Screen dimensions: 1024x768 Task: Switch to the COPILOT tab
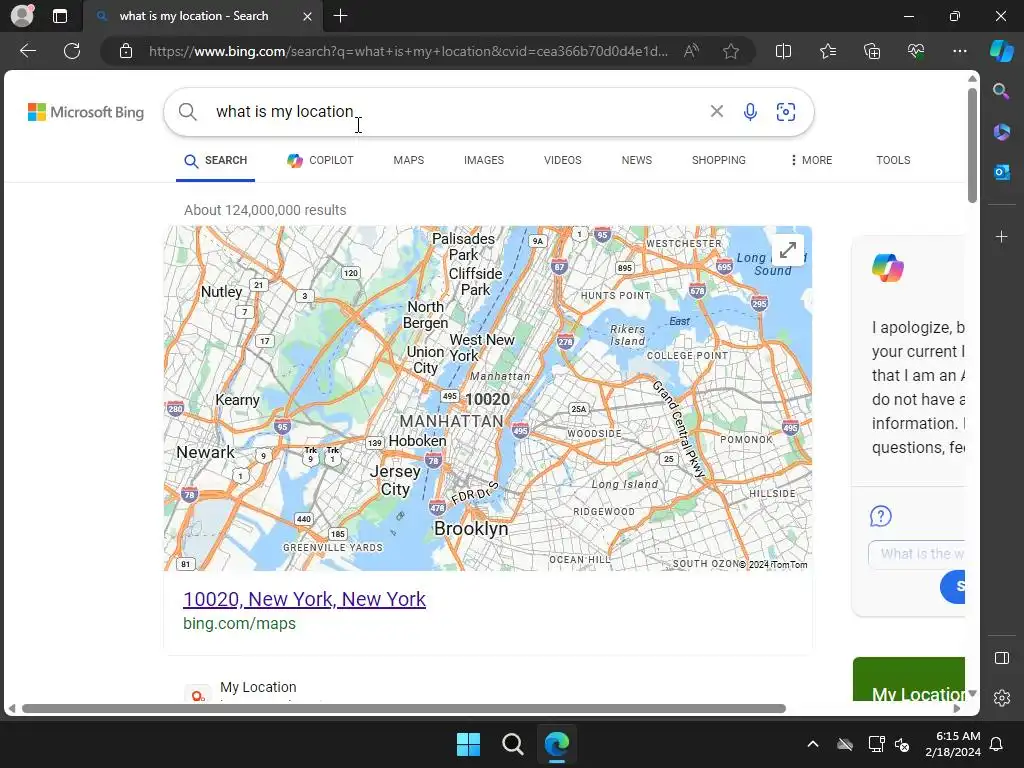(x=320, y=160)
